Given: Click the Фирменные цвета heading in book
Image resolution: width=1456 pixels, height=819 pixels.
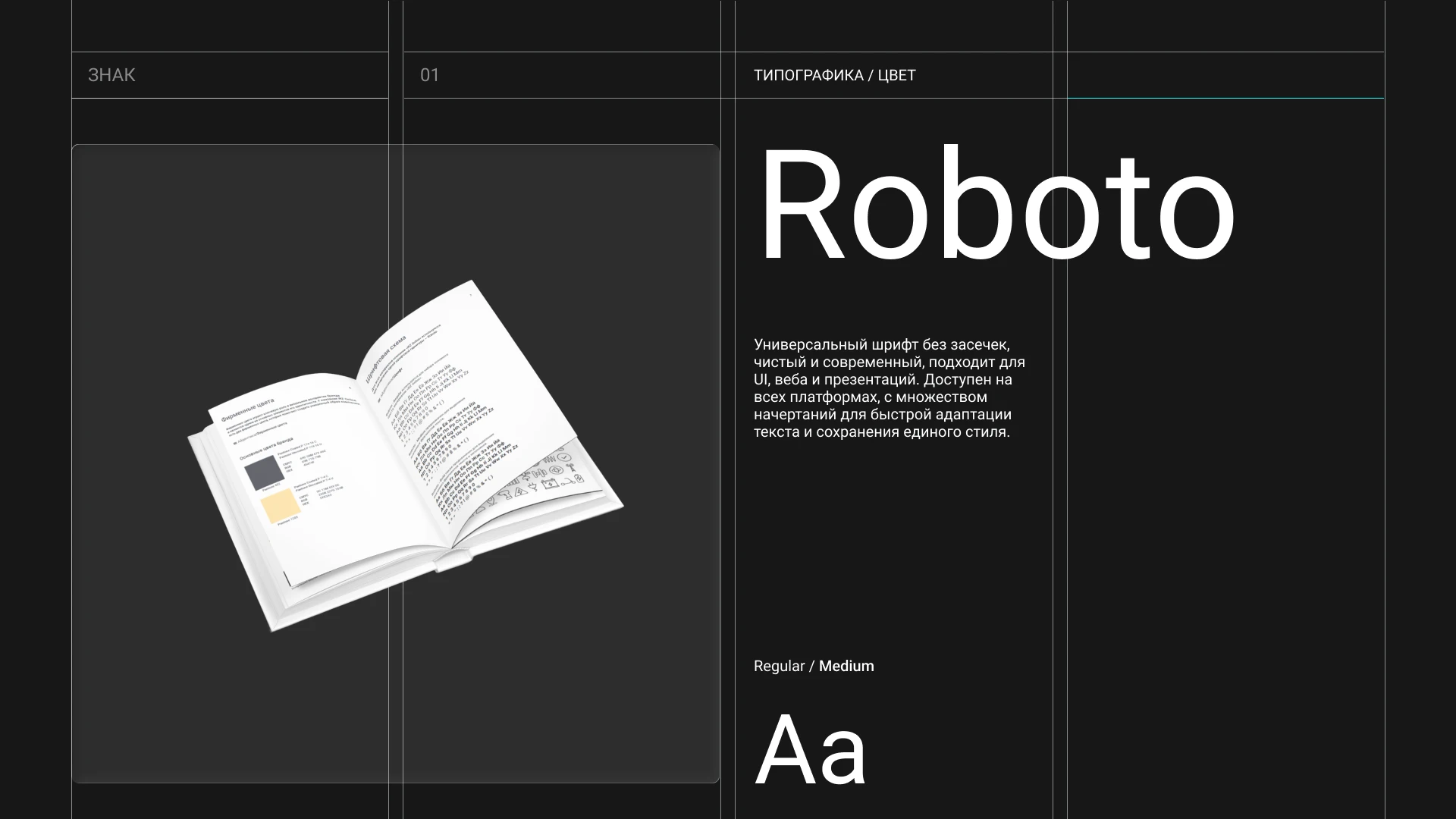Looking at the screenshot, I should [x=247, y=409].
